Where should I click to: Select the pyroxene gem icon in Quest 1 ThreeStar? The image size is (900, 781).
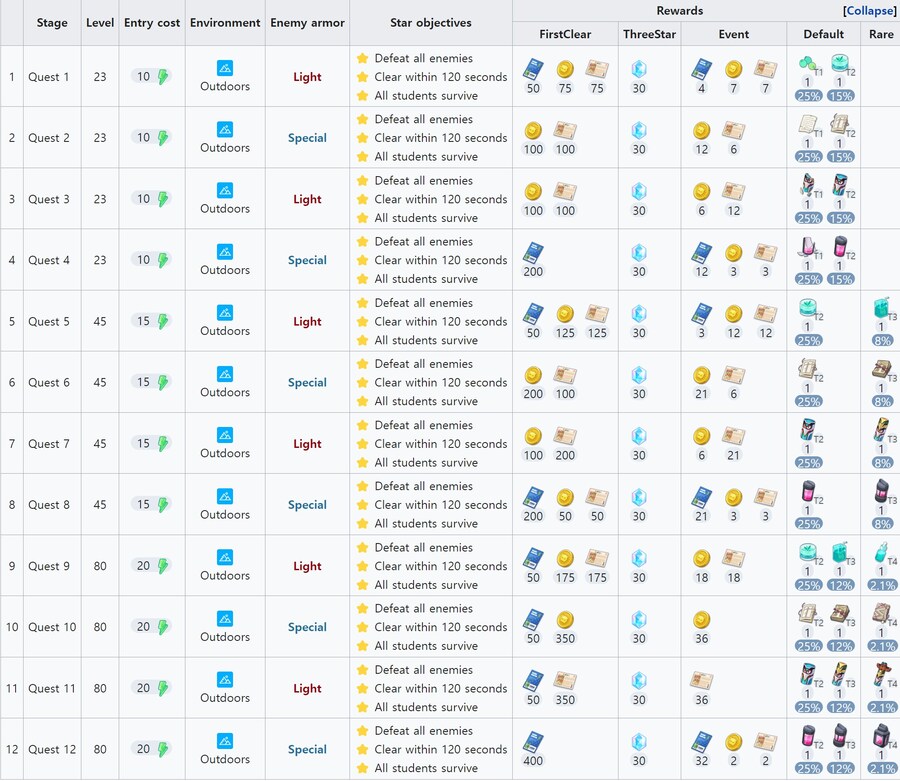pyautogui.click(x=639, y=69)
